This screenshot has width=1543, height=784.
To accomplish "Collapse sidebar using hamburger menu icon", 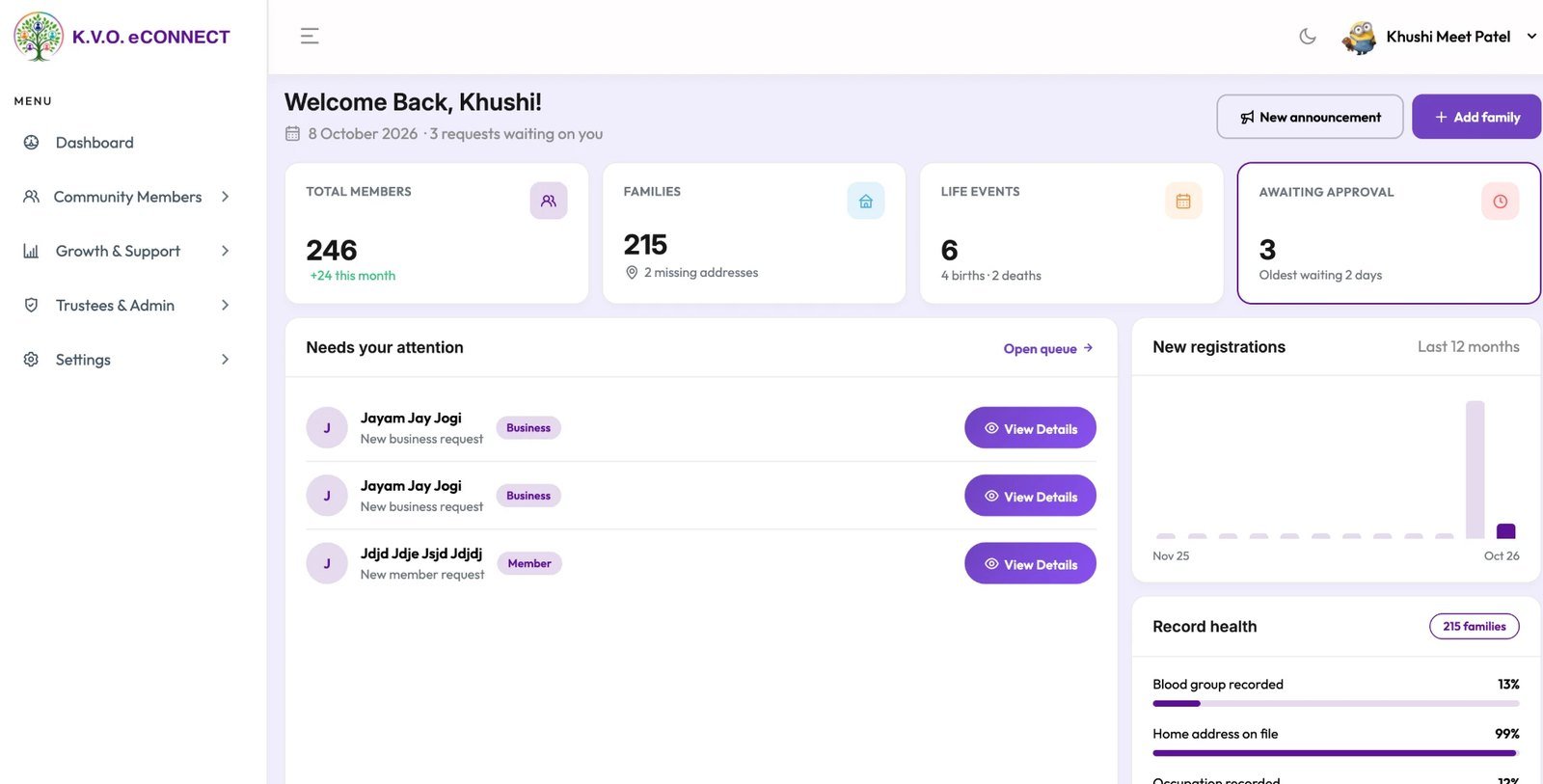I will point(310,37).
